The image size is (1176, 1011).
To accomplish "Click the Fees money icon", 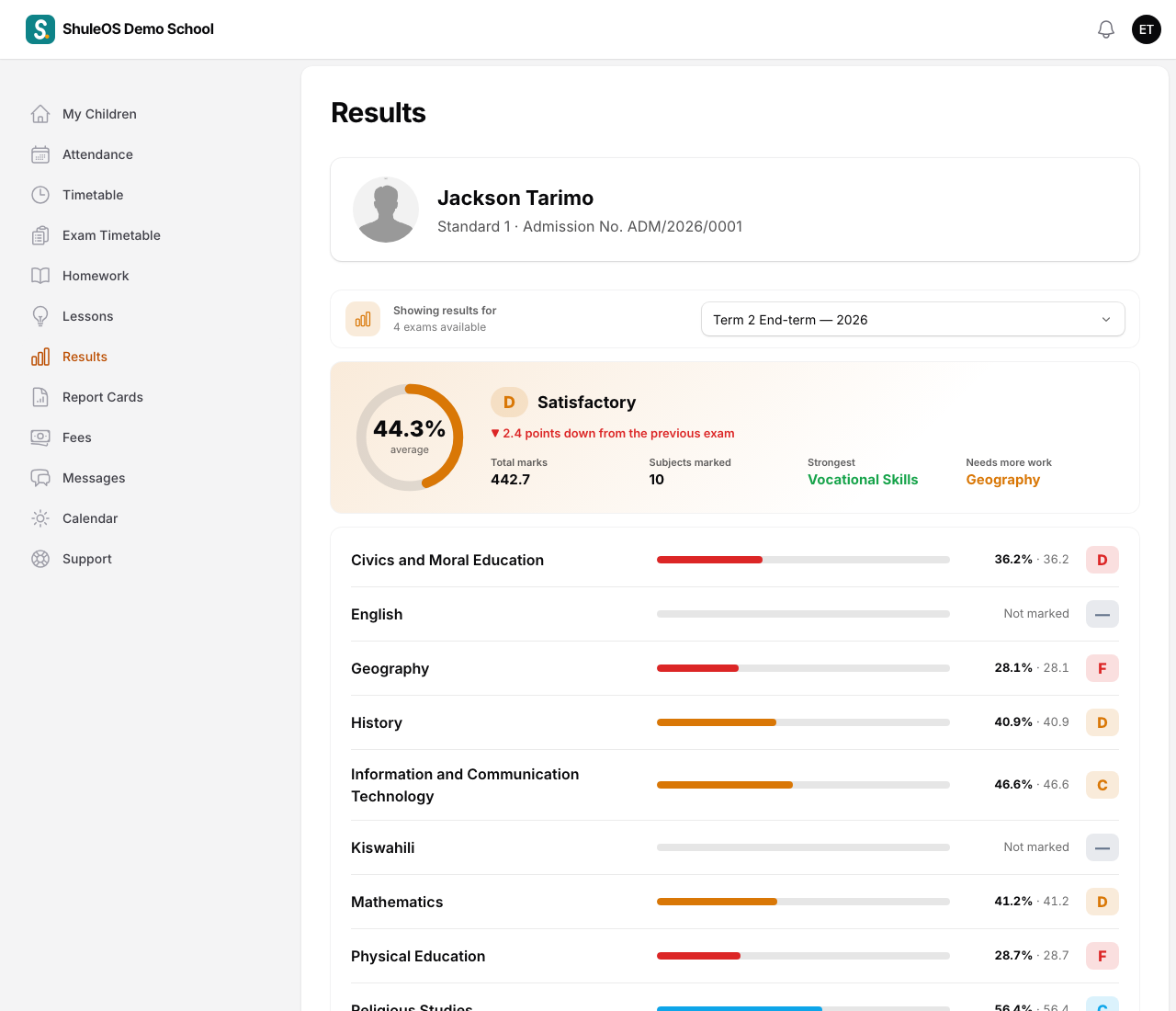I will click(40, 437).
